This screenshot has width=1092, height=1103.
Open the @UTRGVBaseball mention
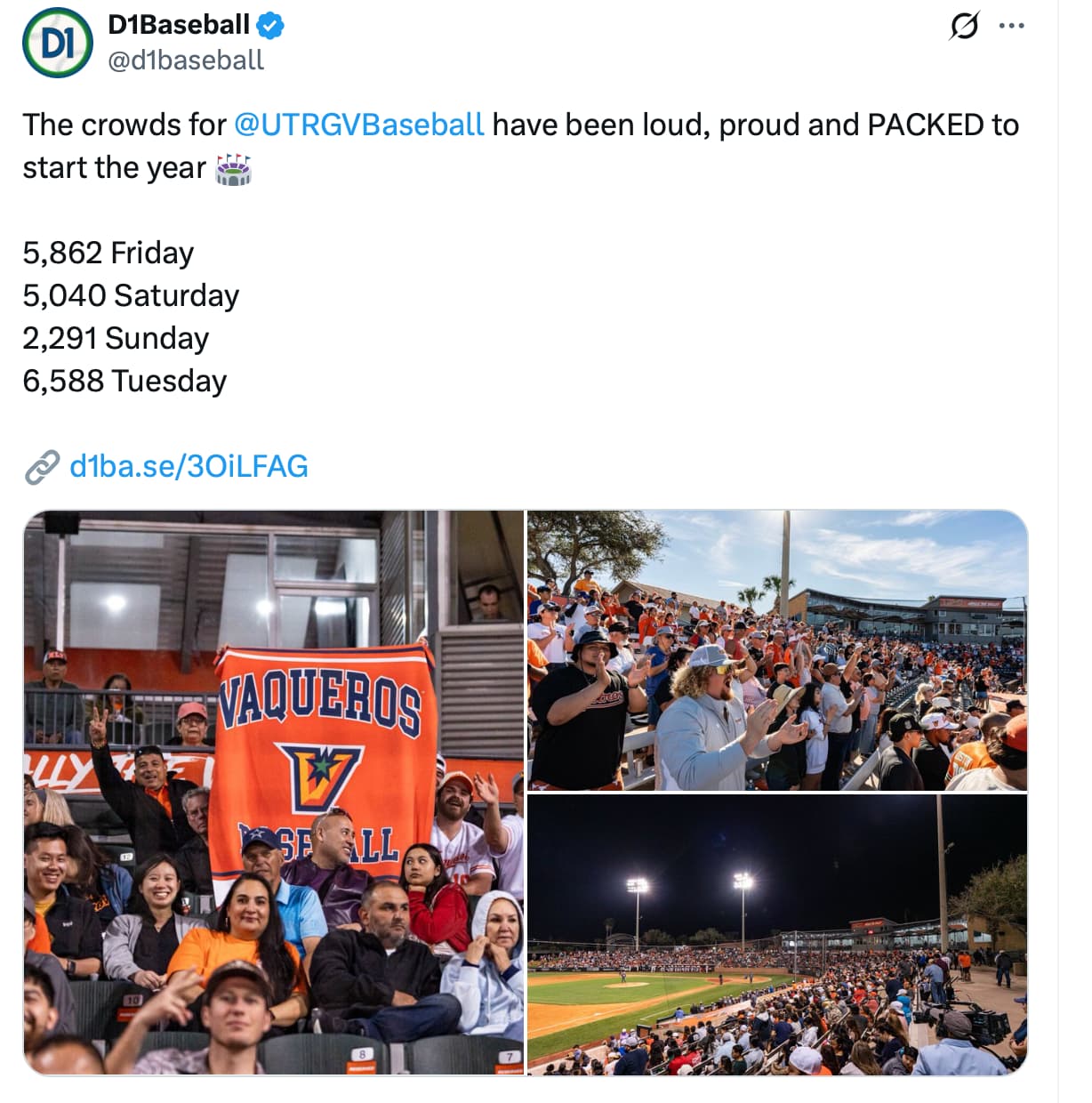(359, 125)
